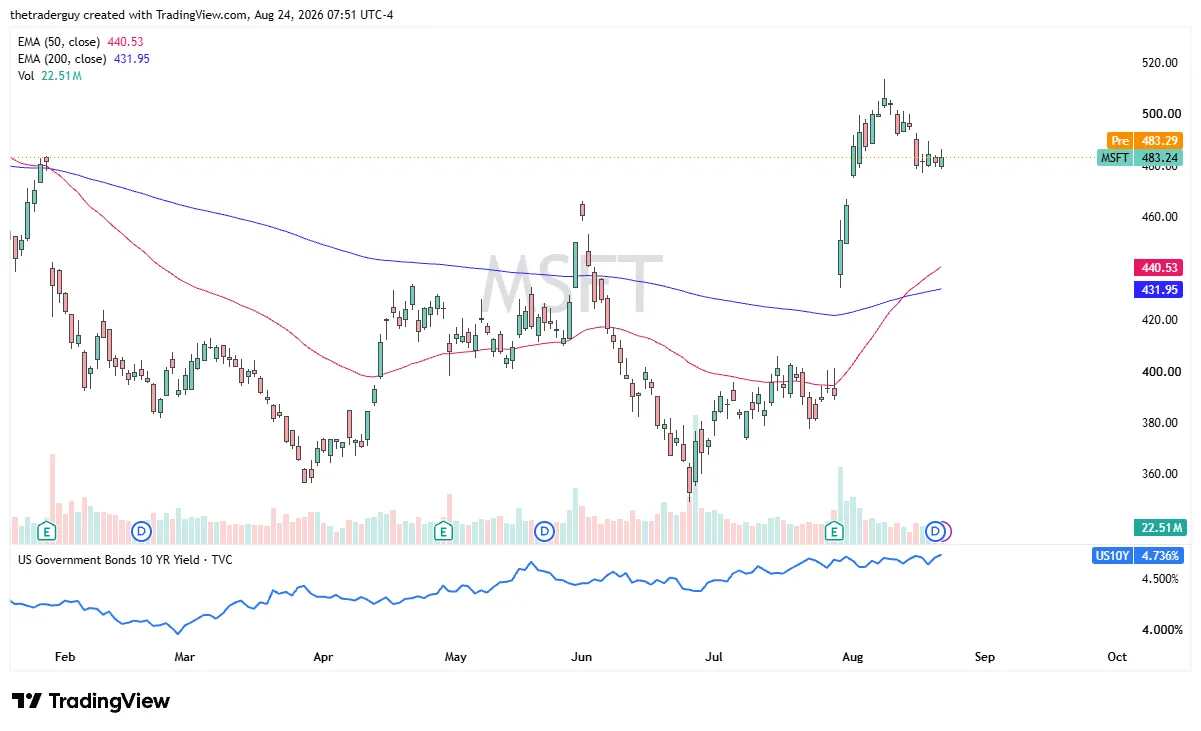Select the Vol 22.51M legend entry

pyautogui.click(x=52, y=76)
